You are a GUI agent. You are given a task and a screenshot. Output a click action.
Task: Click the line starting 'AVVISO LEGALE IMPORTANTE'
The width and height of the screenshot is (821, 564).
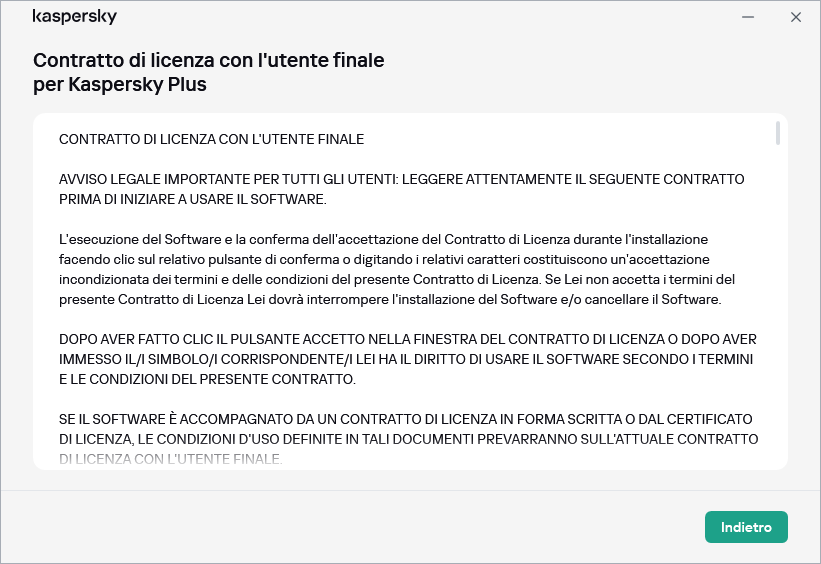(x=401, y=179)
